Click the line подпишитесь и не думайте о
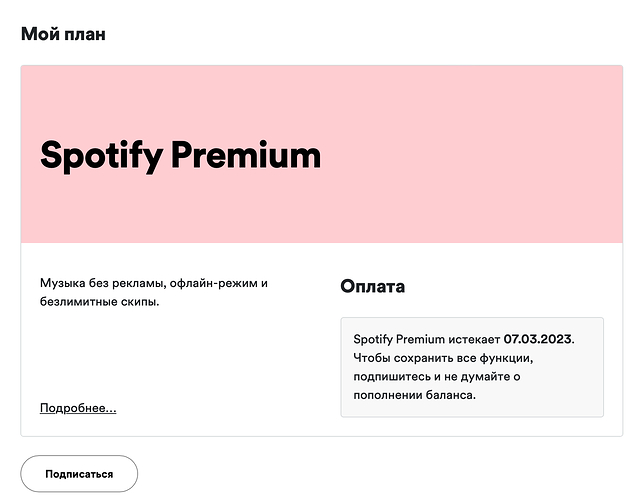Image resolution: width=631 pixels, height=500 pixels. click(x=437, y=377)
